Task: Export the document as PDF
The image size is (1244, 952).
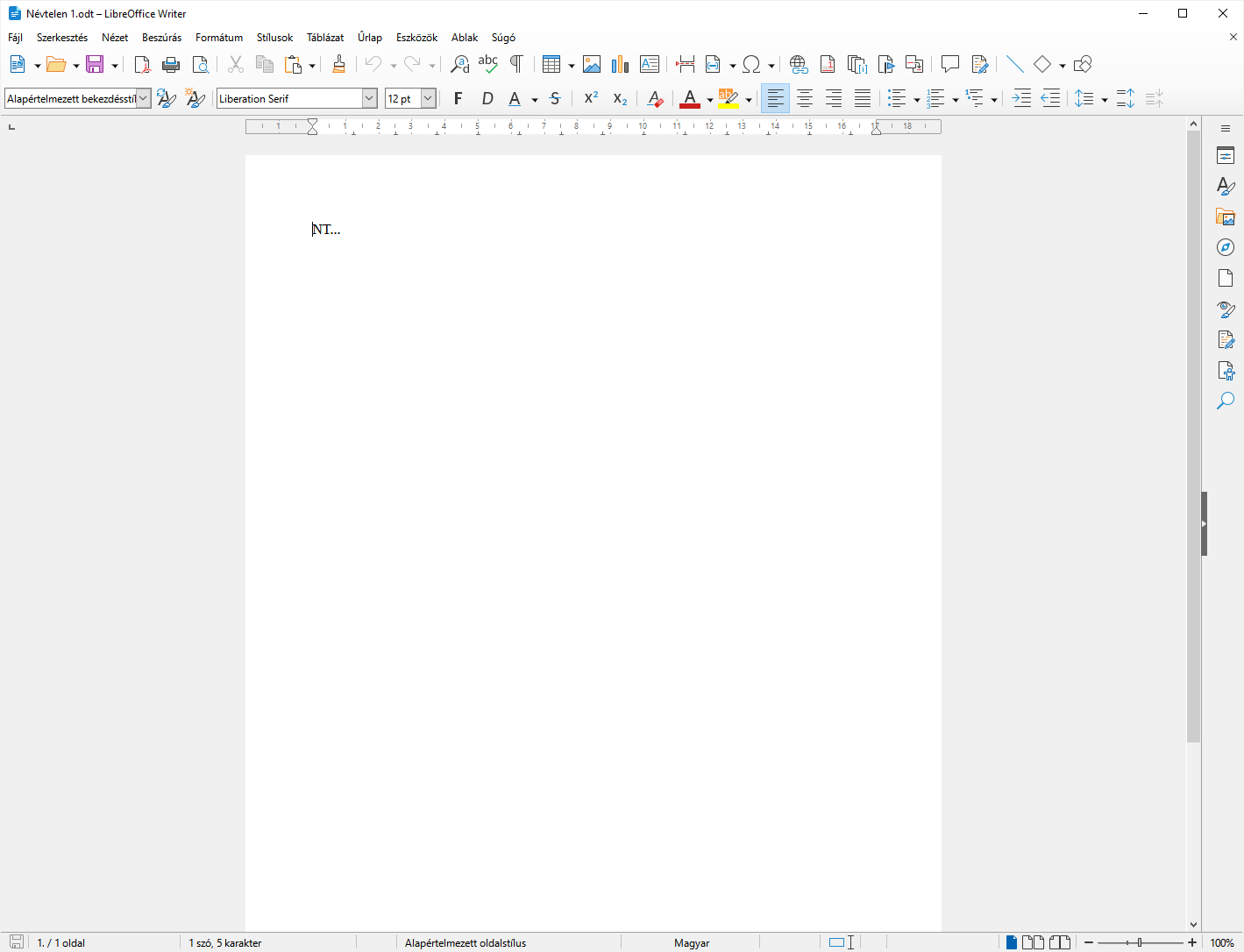Action: (x=141, y=64)
